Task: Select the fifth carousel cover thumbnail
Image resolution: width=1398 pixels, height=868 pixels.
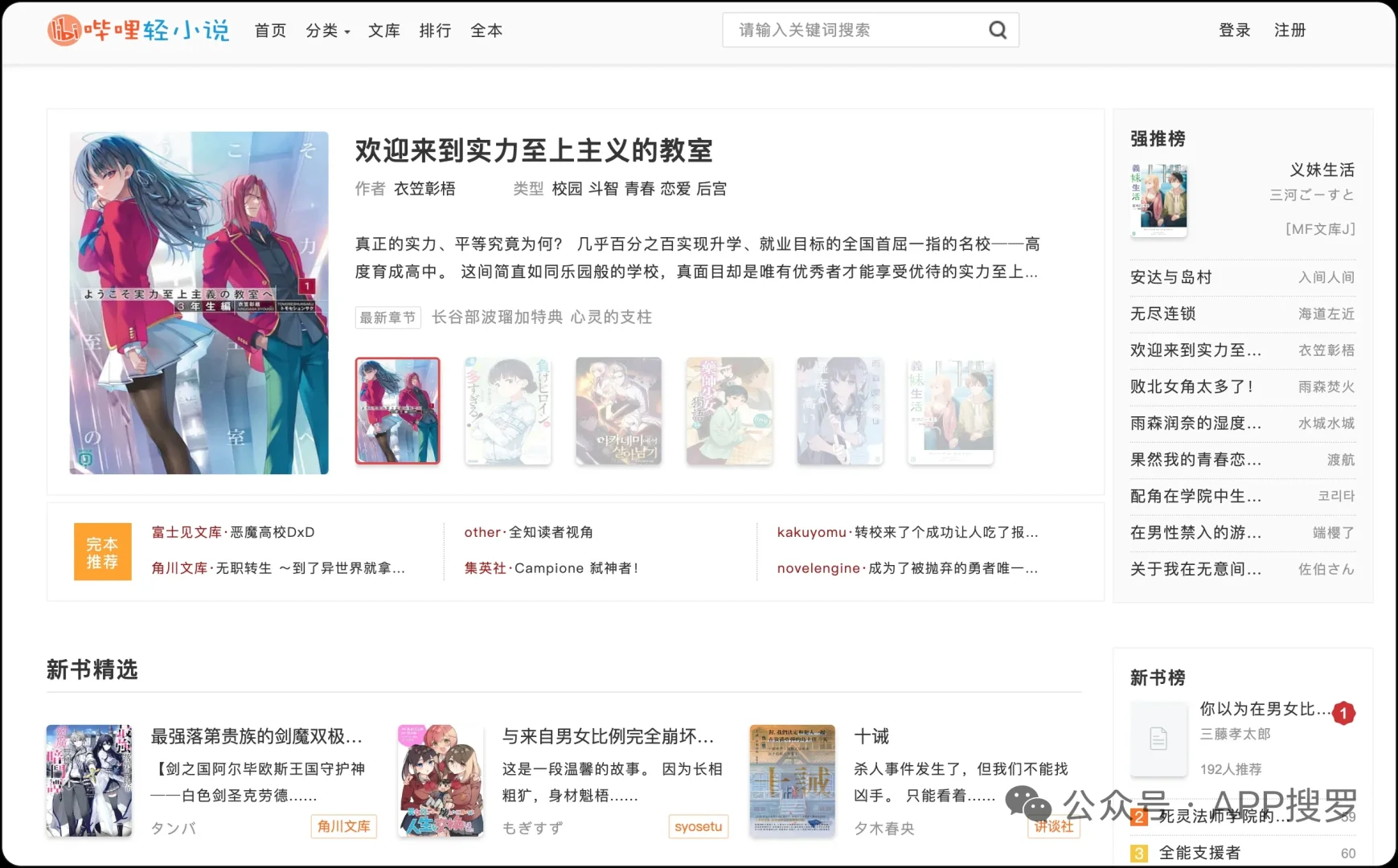Action: (840, 411)
